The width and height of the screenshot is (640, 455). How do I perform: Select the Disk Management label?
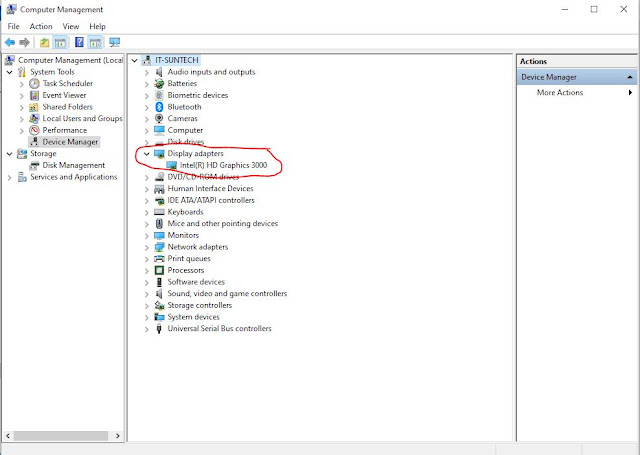coord(73,165)
